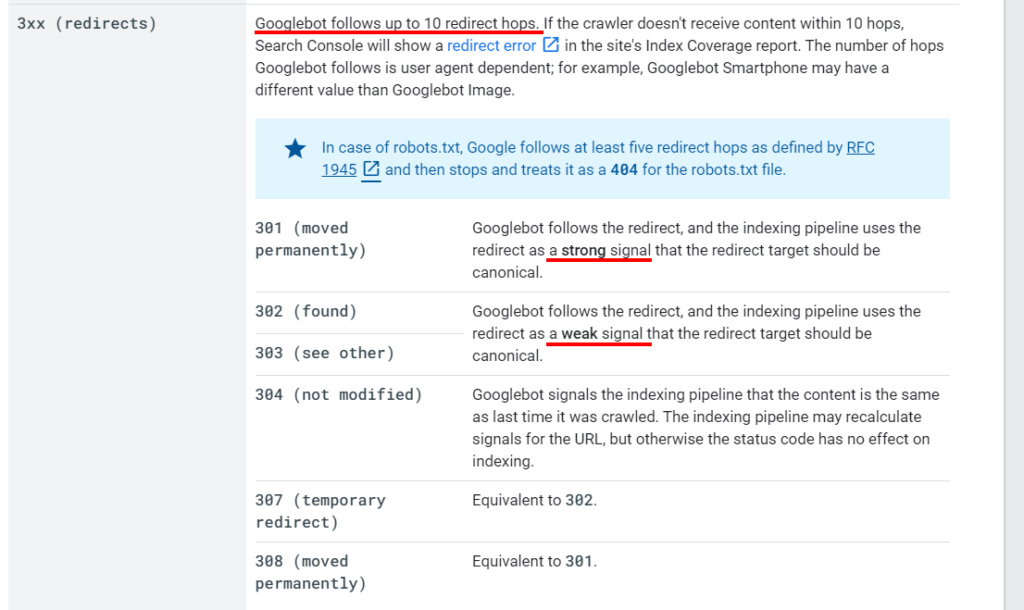Open the "1945" RFC link text
This screenshot has height=610, width=1024.
339,170
